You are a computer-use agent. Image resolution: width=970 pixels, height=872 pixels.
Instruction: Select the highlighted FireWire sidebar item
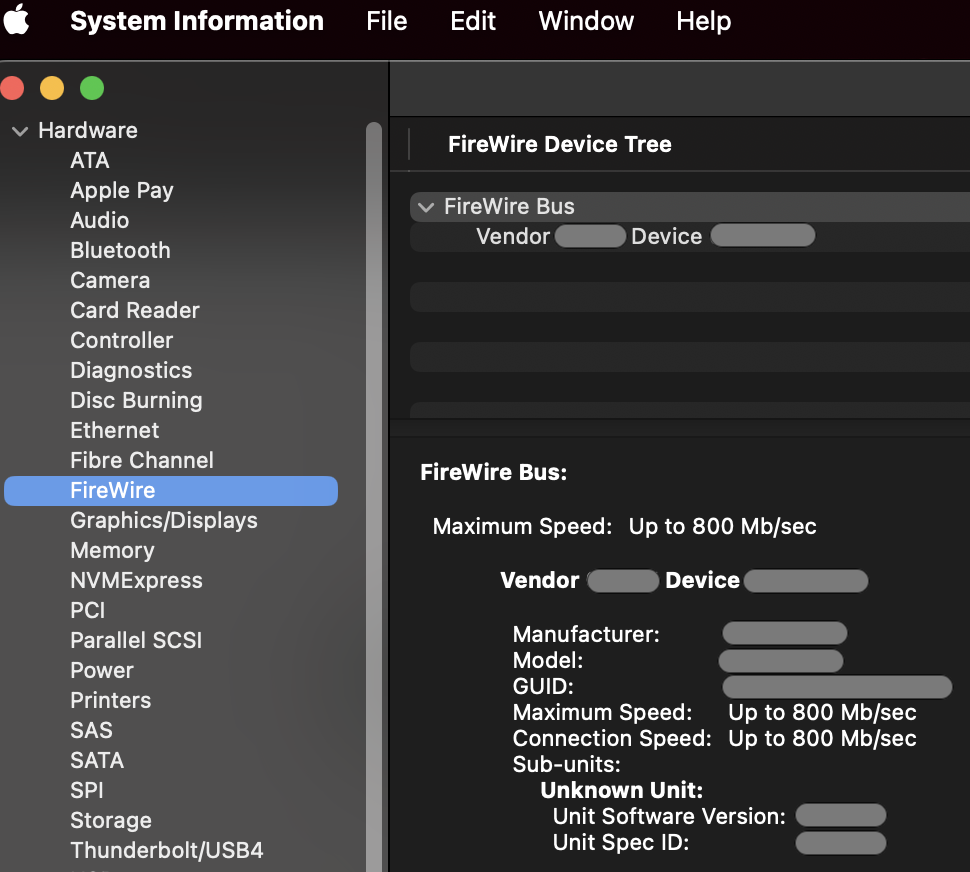coord(171,490)
